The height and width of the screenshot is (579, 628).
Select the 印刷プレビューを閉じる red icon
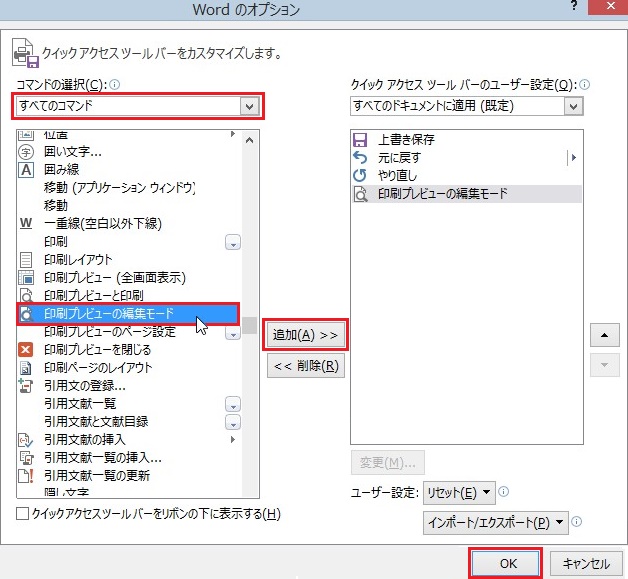[26, 350]
